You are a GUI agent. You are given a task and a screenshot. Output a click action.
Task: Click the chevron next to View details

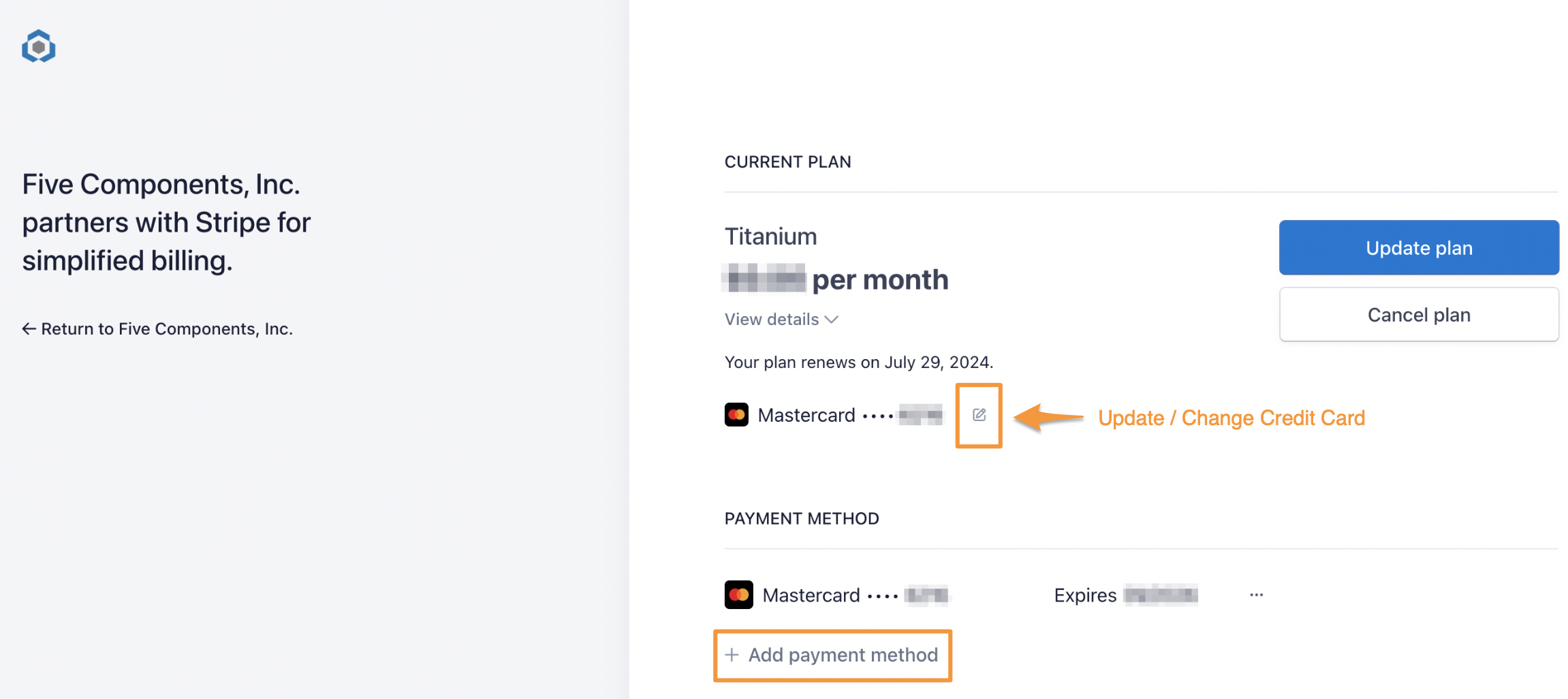[x=832, y=320]
